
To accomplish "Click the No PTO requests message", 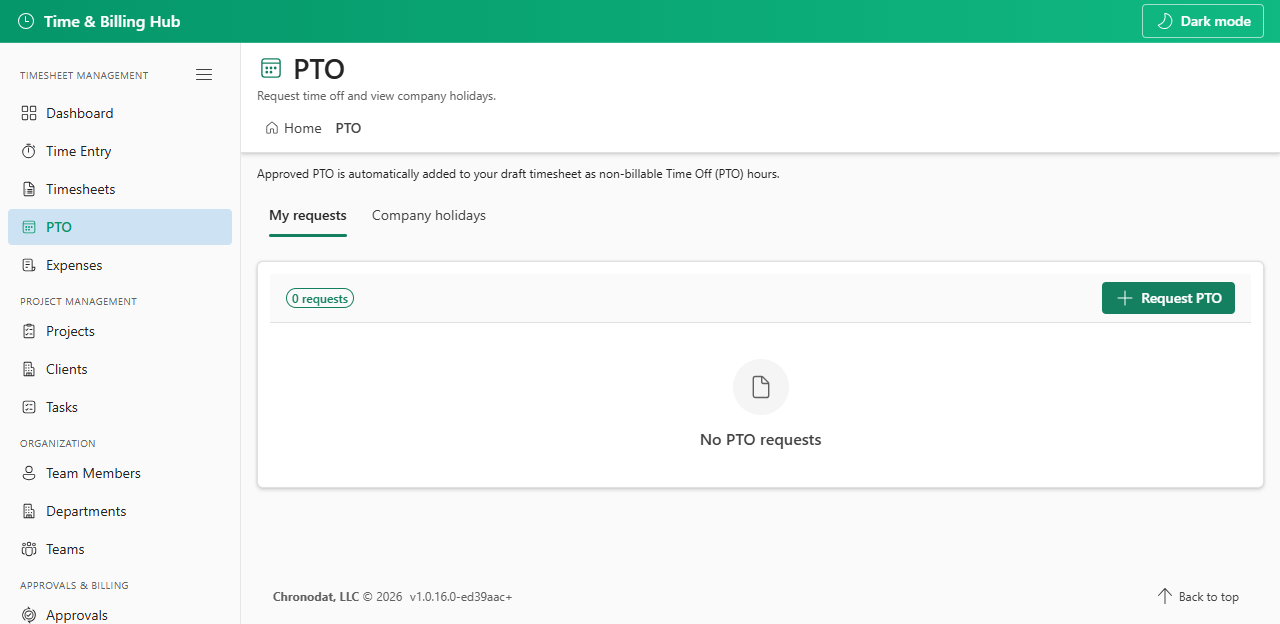I will coord(761,440).
